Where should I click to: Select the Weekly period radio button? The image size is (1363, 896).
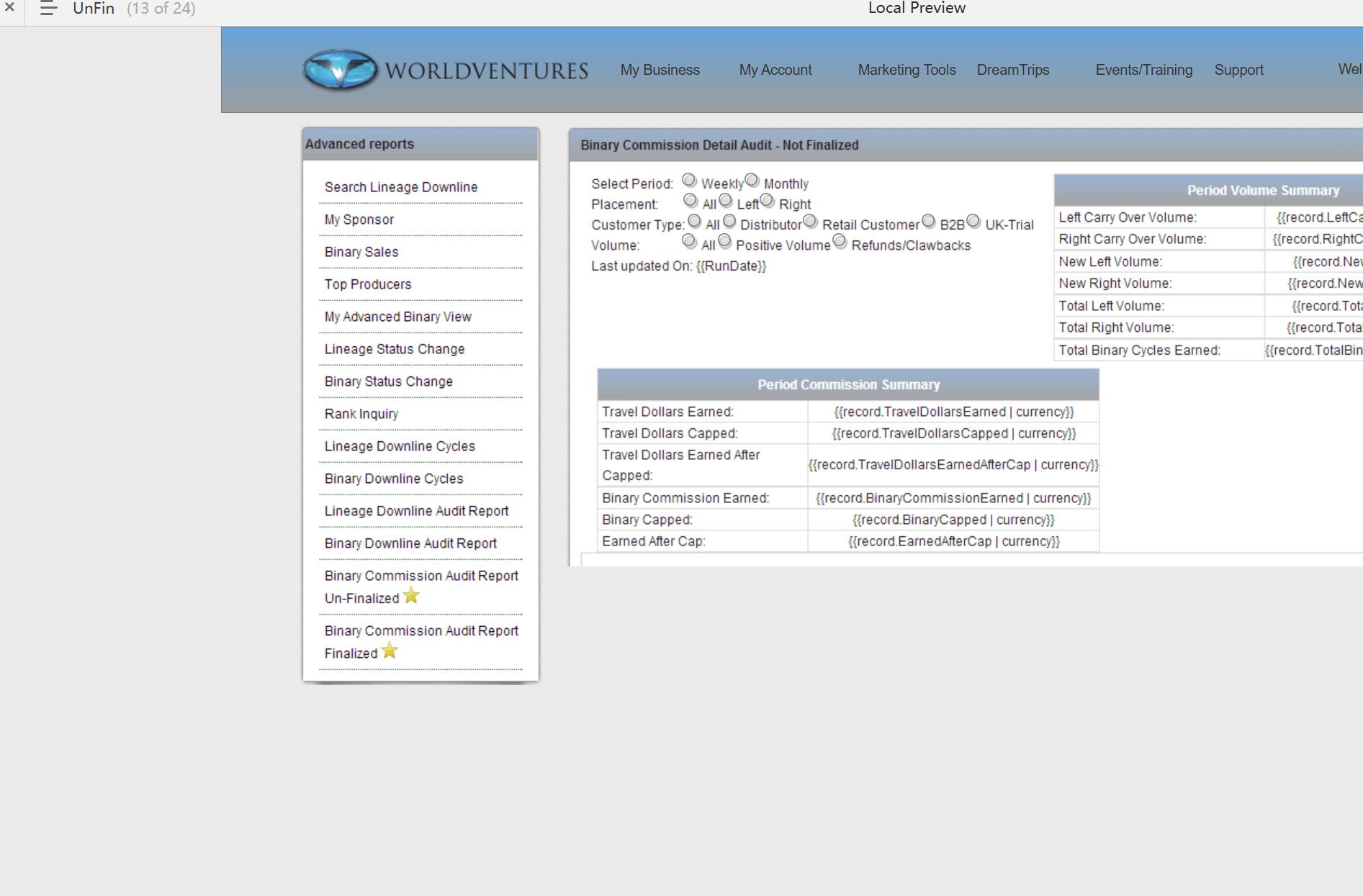[690, 181]
